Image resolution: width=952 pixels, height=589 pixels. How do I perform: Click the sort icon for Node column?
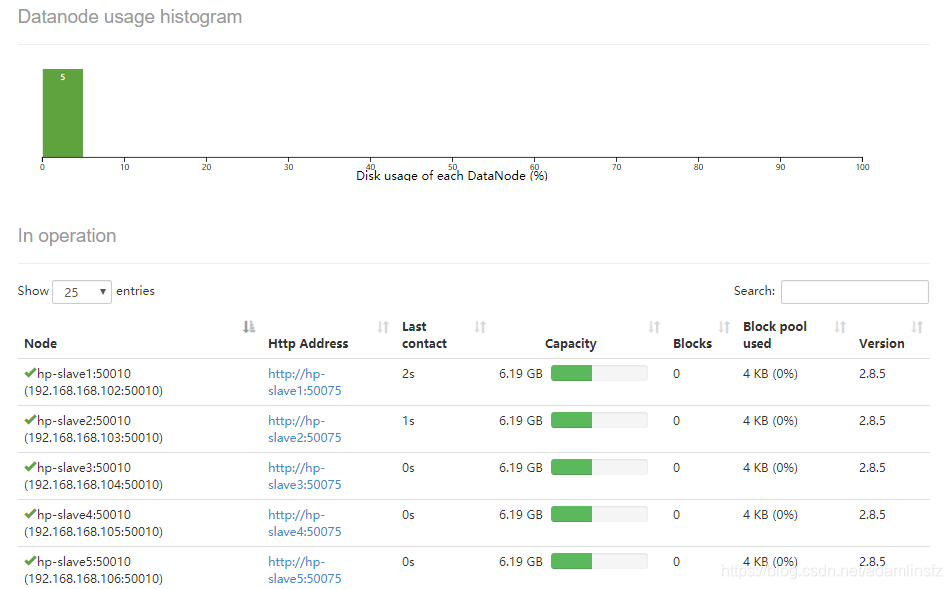249,327
